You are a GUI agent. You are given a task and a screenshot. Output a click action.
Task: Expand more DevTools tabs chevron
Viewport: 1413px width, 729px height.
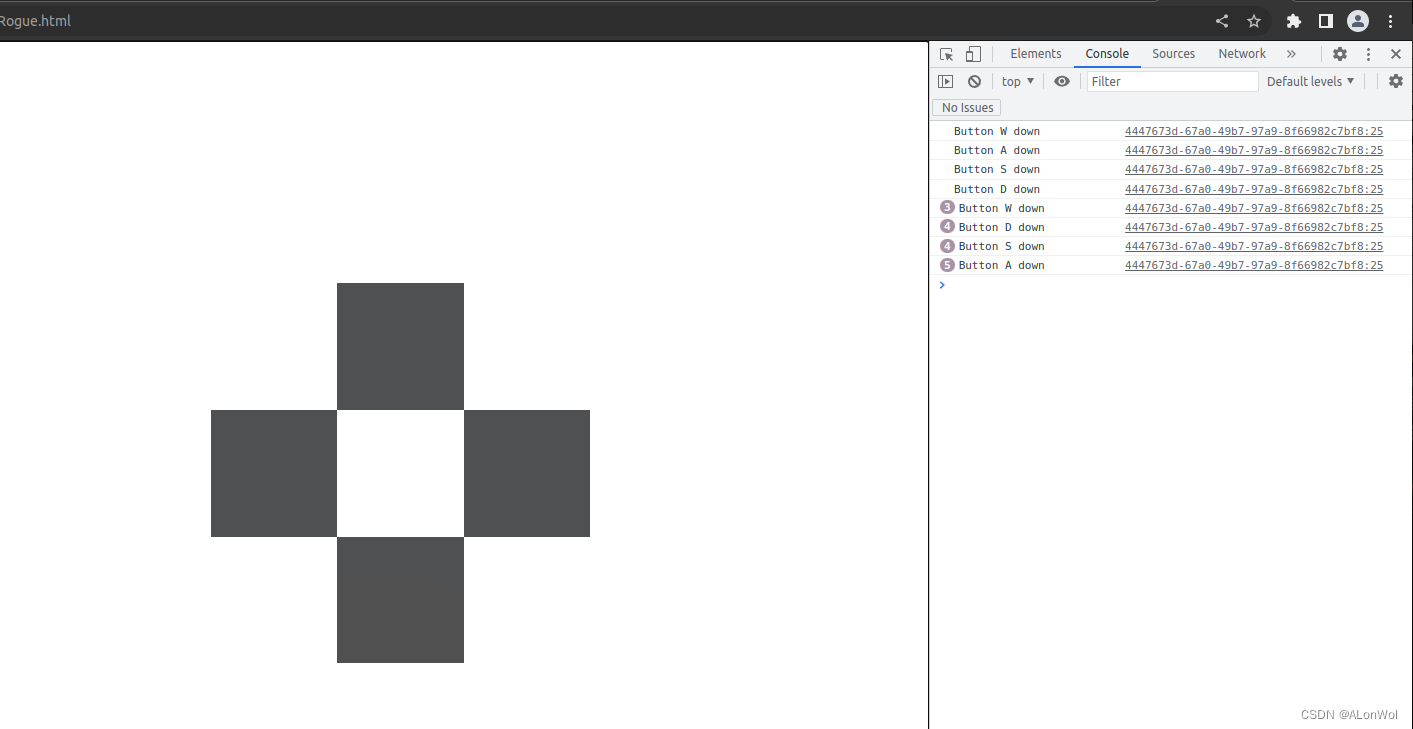coord(1291,54)
